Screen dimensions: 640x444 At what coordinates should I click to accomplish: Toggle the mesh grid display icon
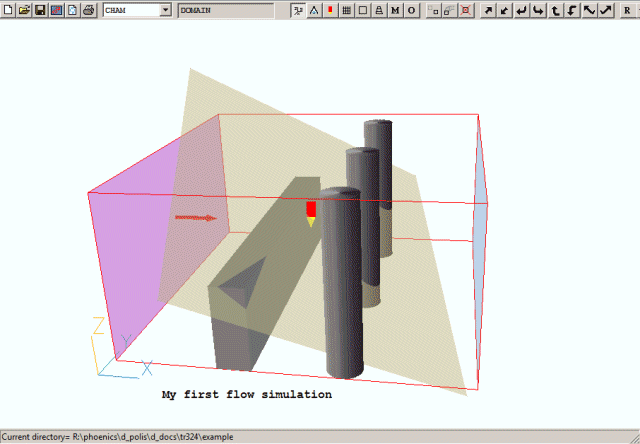(x=346, y=10)
